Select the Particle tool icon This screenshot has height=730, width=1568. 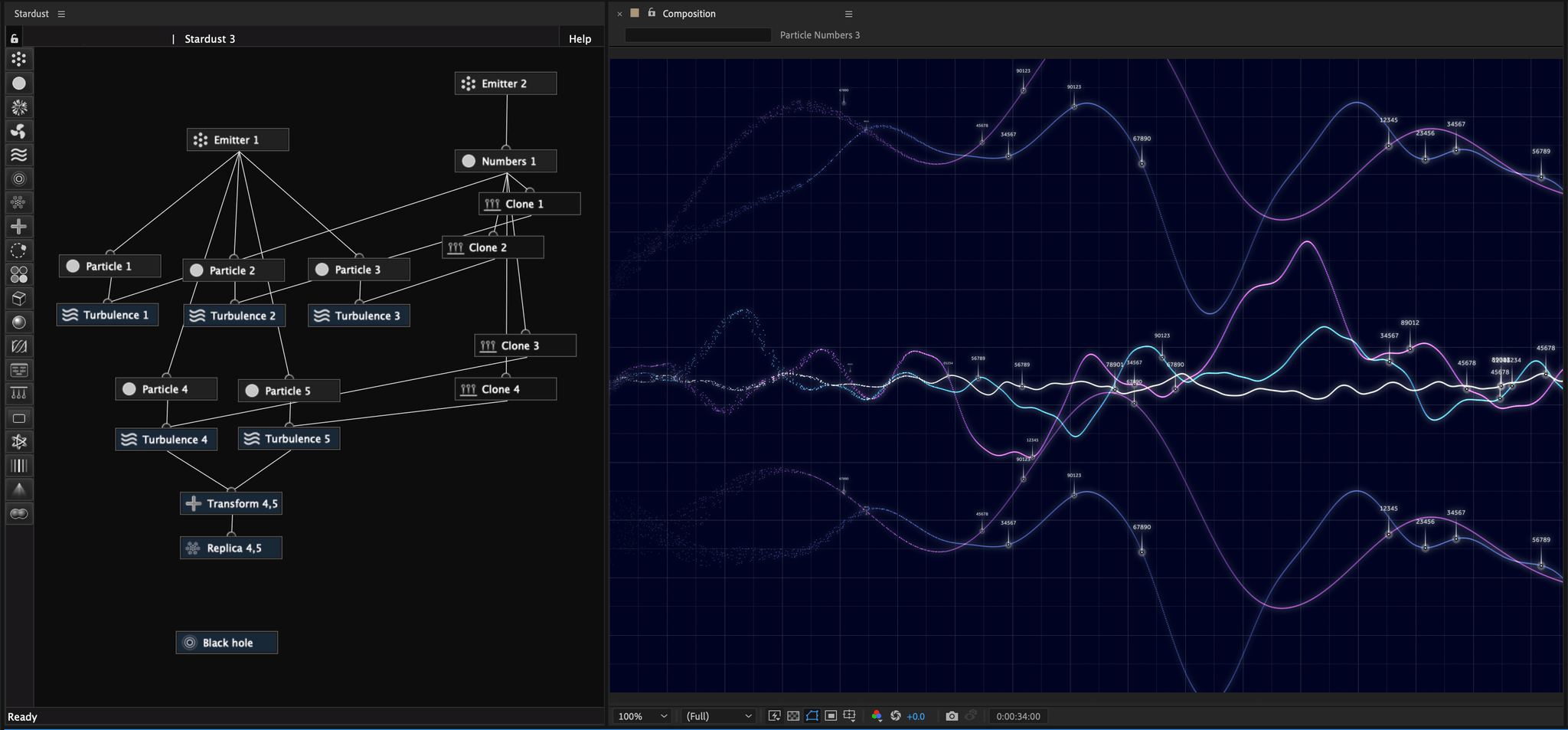coord(19,83)
